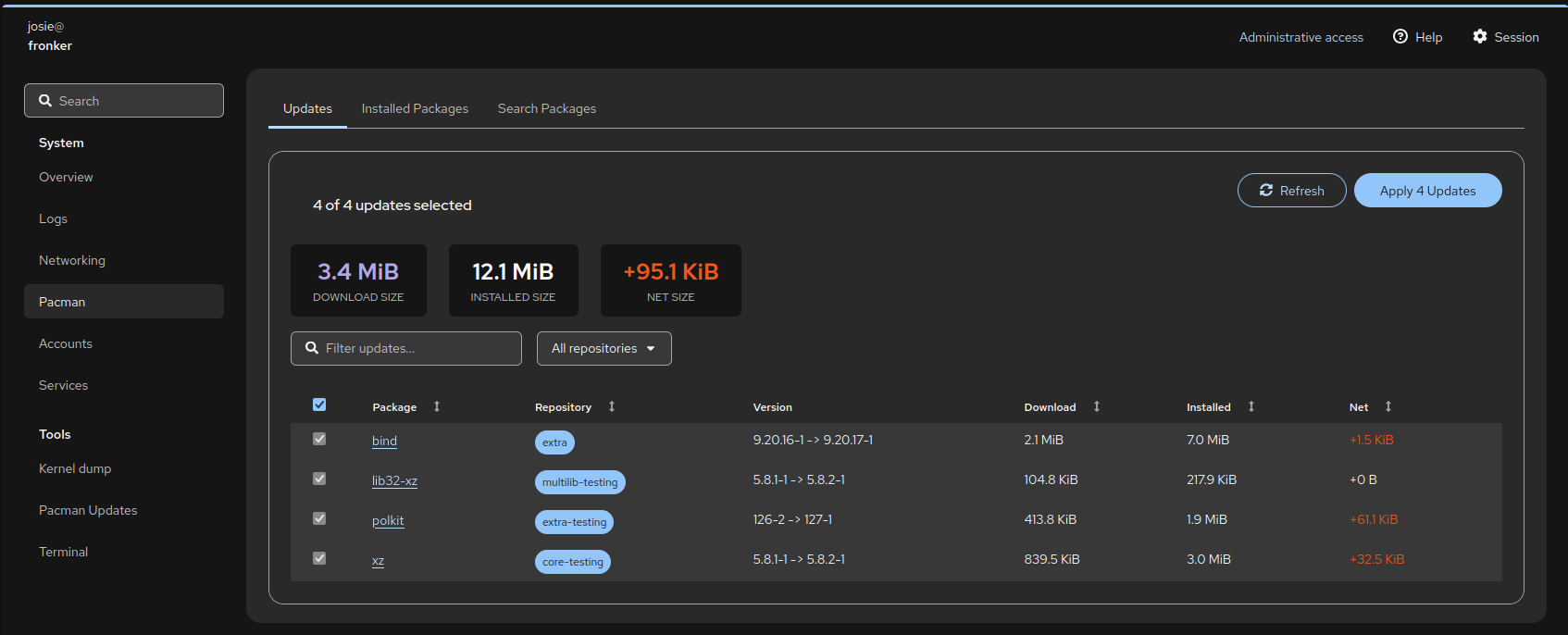
Task: Click the Package column sort icon
Action: click(437, 406)
